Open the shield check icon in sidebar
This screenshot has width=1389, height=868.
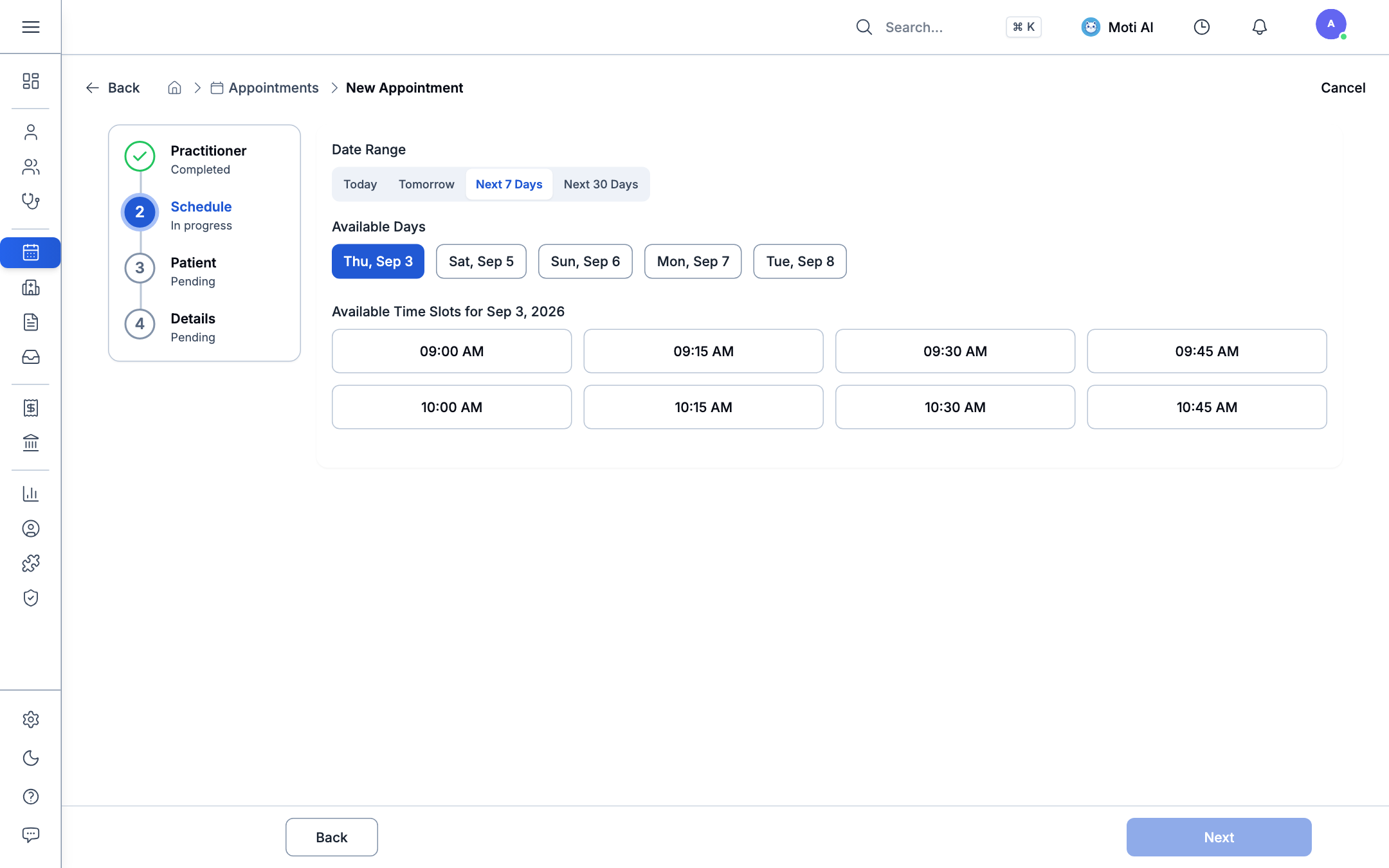[x=30, y=598]
